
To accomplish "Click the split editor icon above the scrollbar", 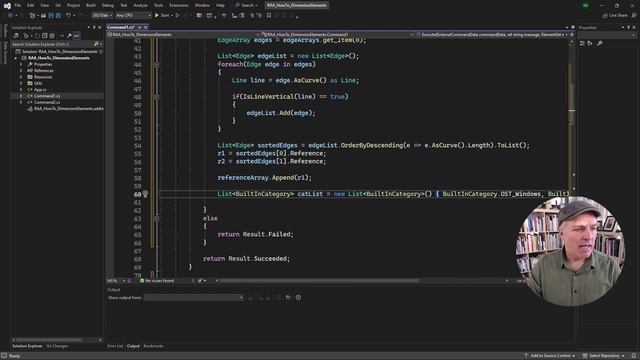I will pos(571,35).
